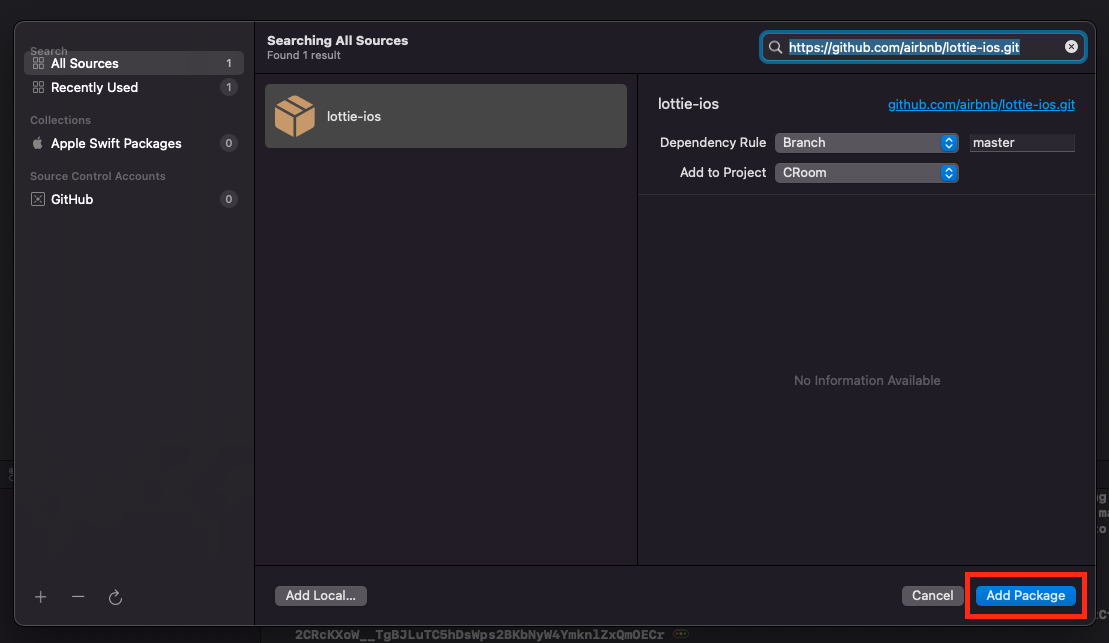
Task: Select the lottie-ios package result row
Action: pyautogui.click(x=446, y=116)
